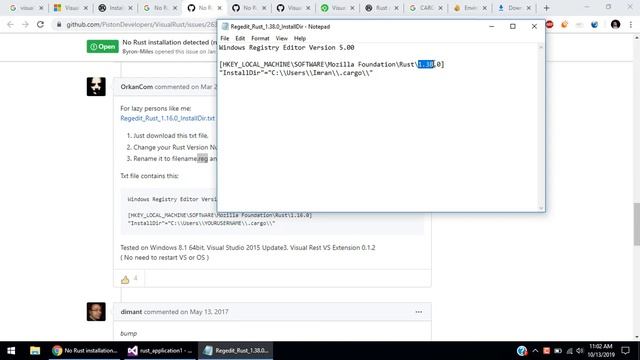Open dimant username link
Viewport: 640px width, 360px height.
131,312
